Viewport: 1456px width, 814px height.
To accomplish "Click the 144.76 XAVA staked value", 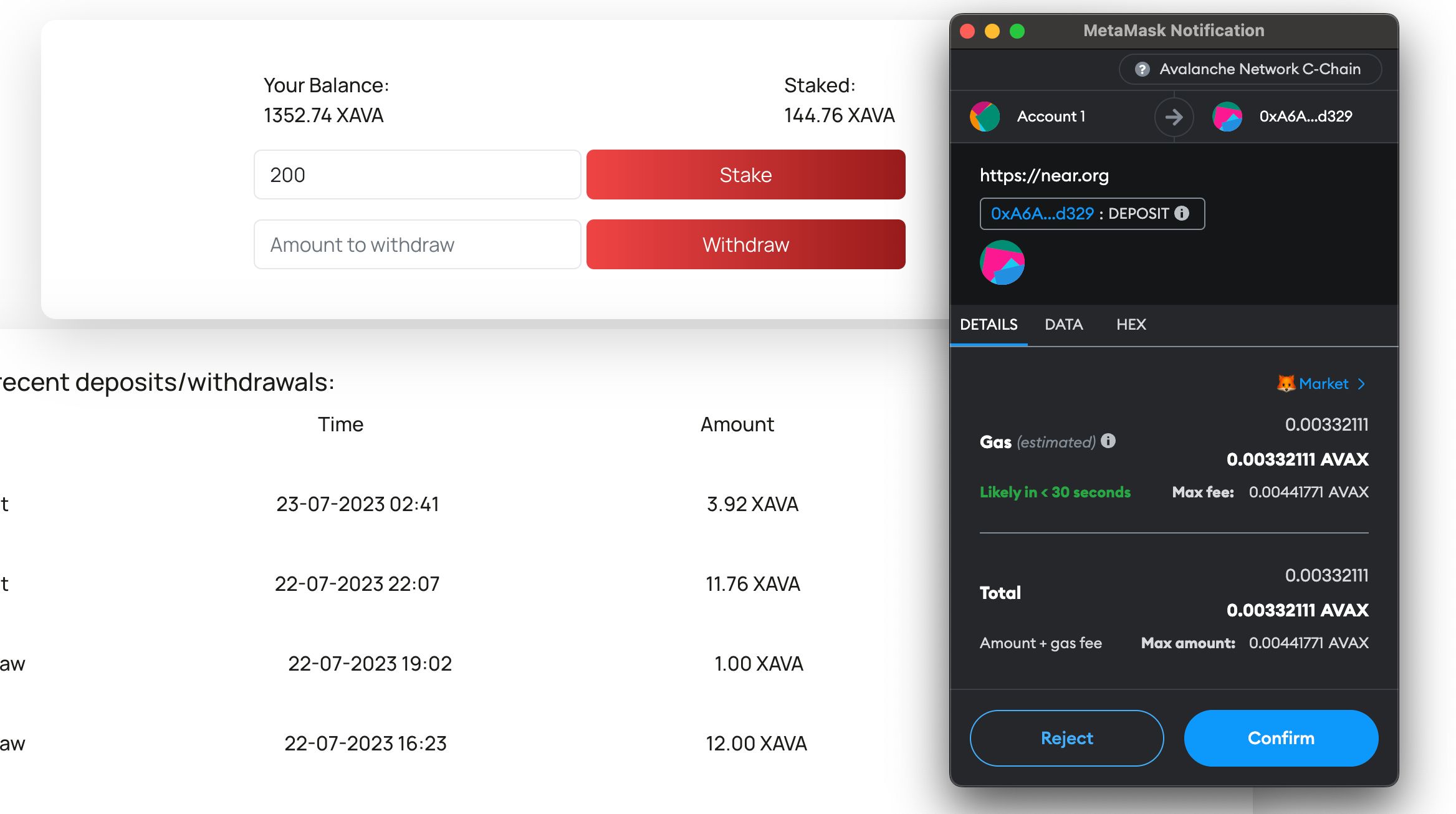I will coord(839,115).
